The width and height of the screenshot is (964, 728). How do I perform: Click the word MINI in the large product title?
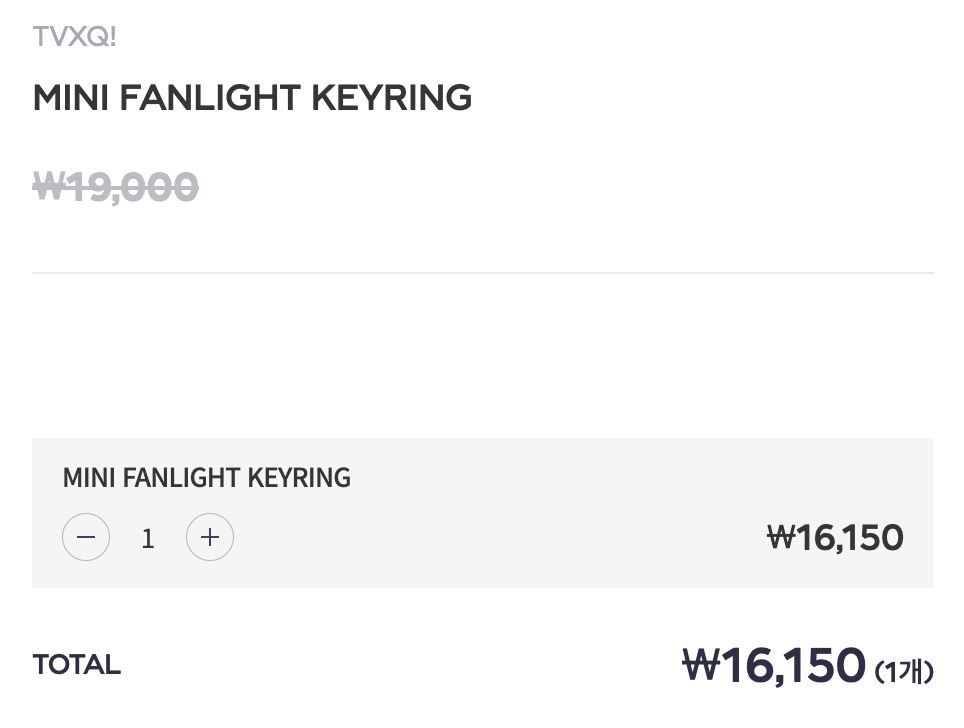[x=69, y=98]
